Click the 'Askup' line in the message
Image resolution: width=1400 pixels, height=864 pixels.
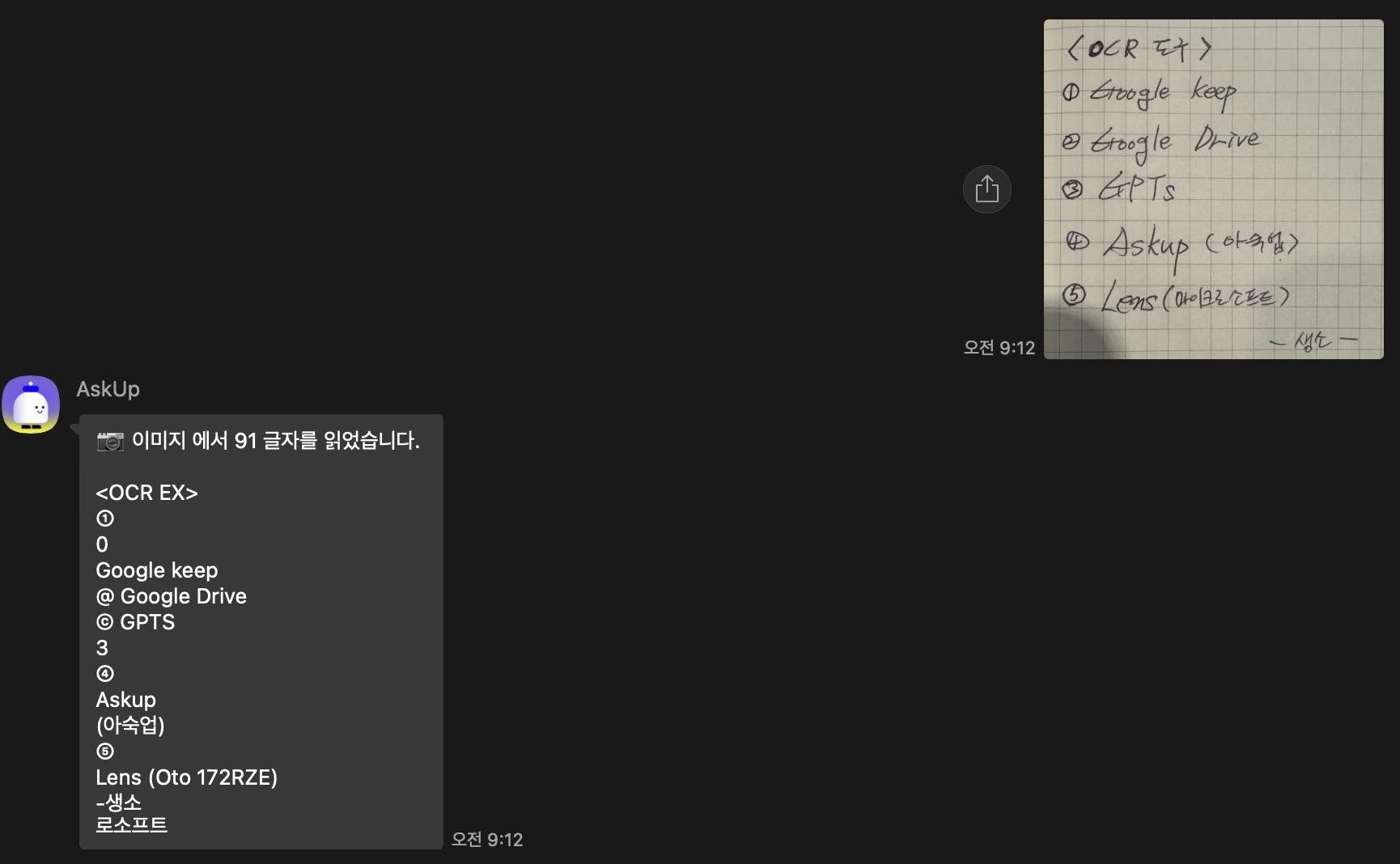pos(125,700)
